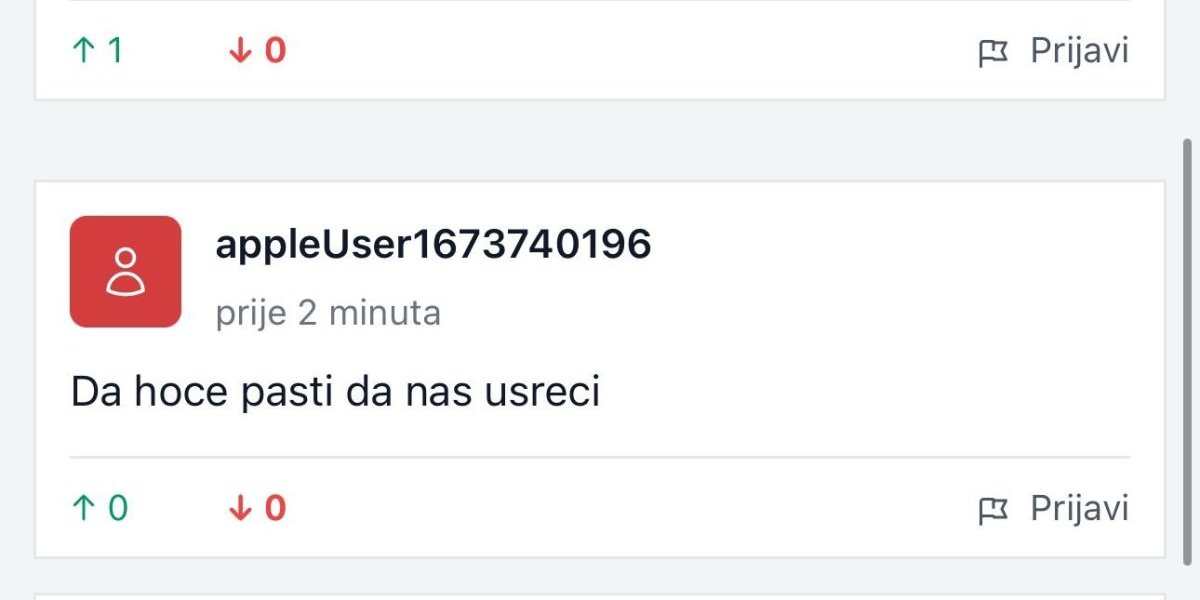Click red downvote count '0' under appleUser1673740196
Image resolution: width=1200 pixels, height=600 pixels.
pos(275,509)
